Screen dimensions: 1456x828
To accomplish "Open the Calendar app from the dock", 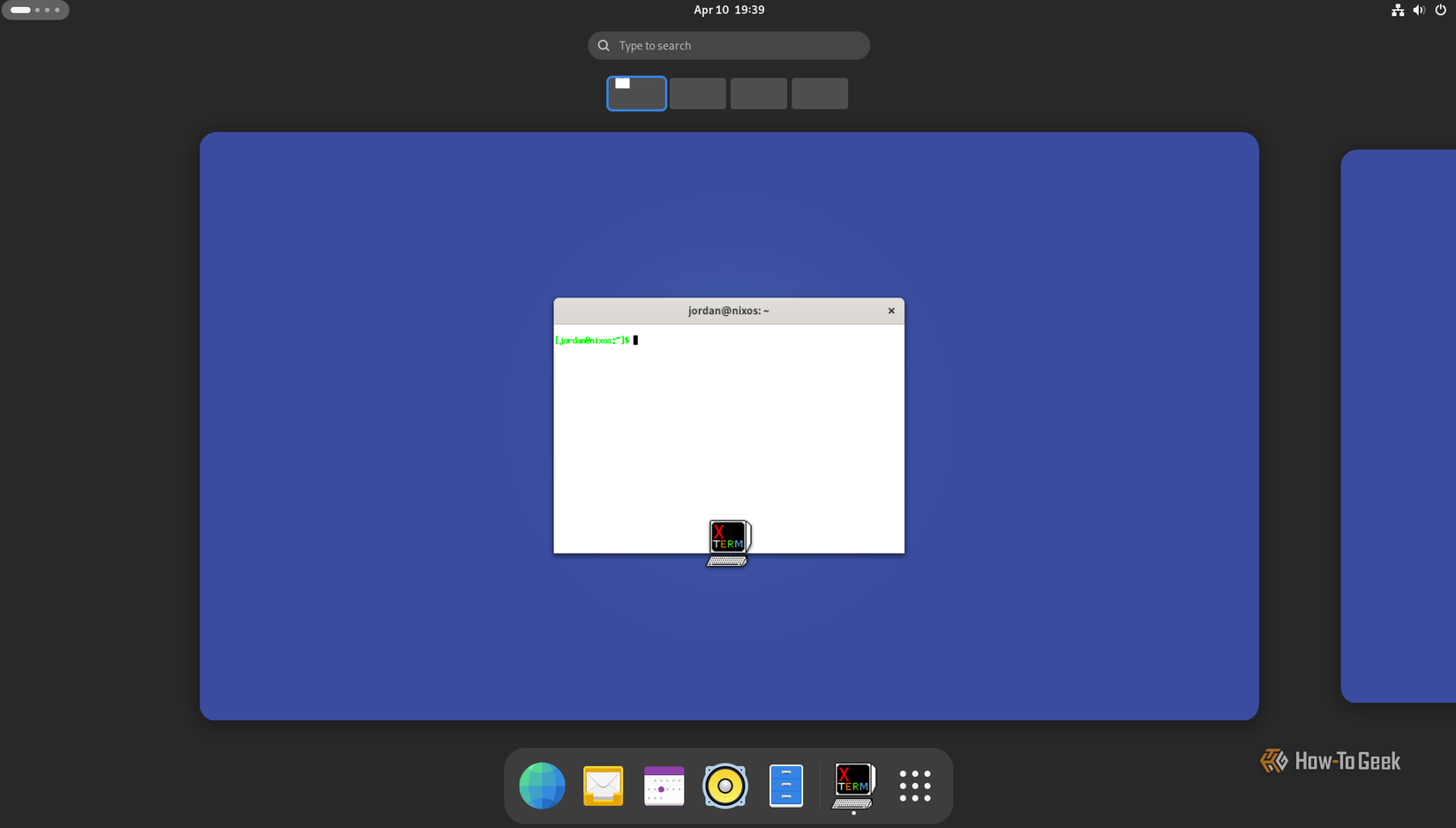I will 664,785.
